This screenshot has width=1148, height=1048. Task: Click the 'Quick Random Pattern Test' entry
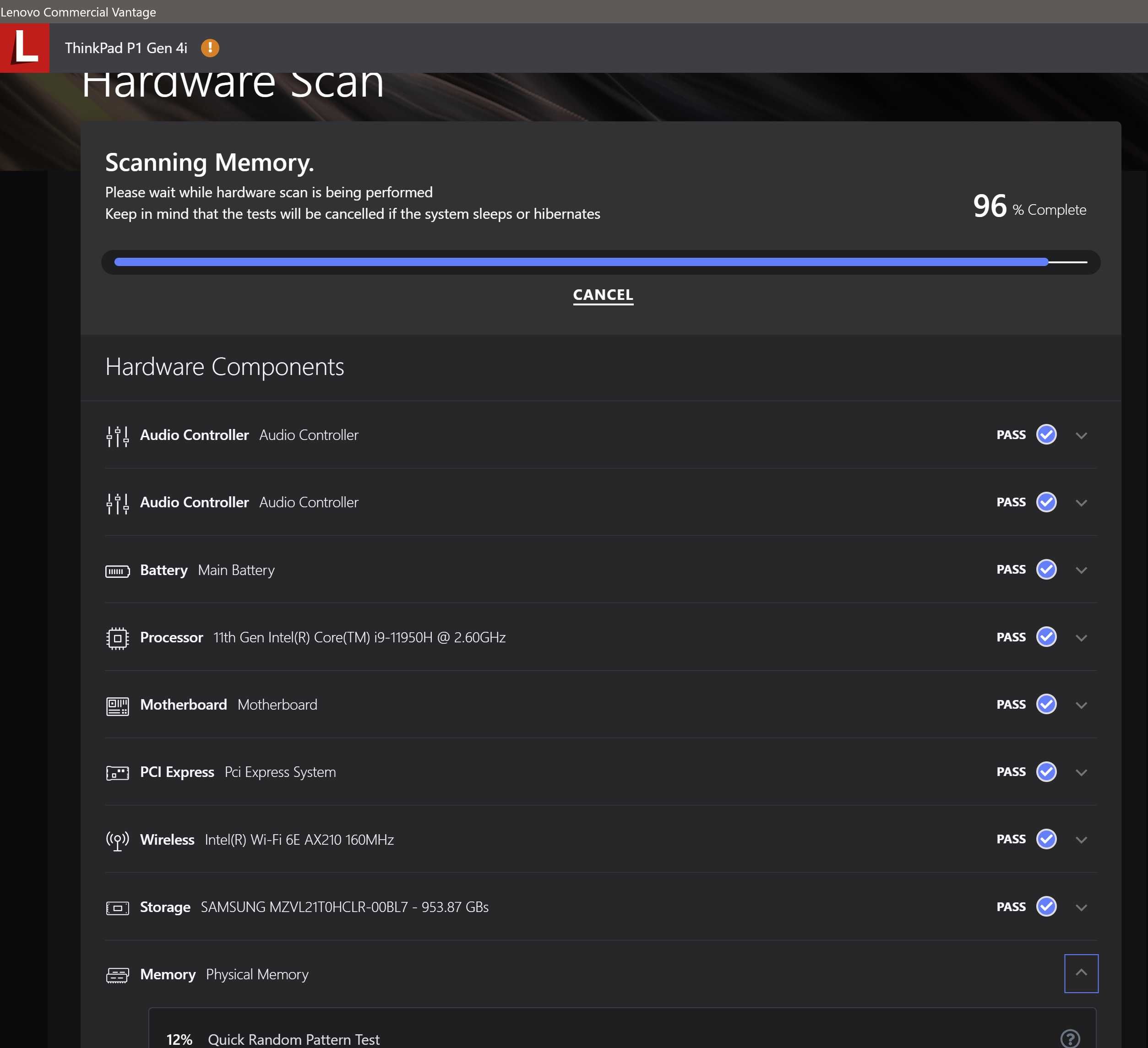(294, 1040)
